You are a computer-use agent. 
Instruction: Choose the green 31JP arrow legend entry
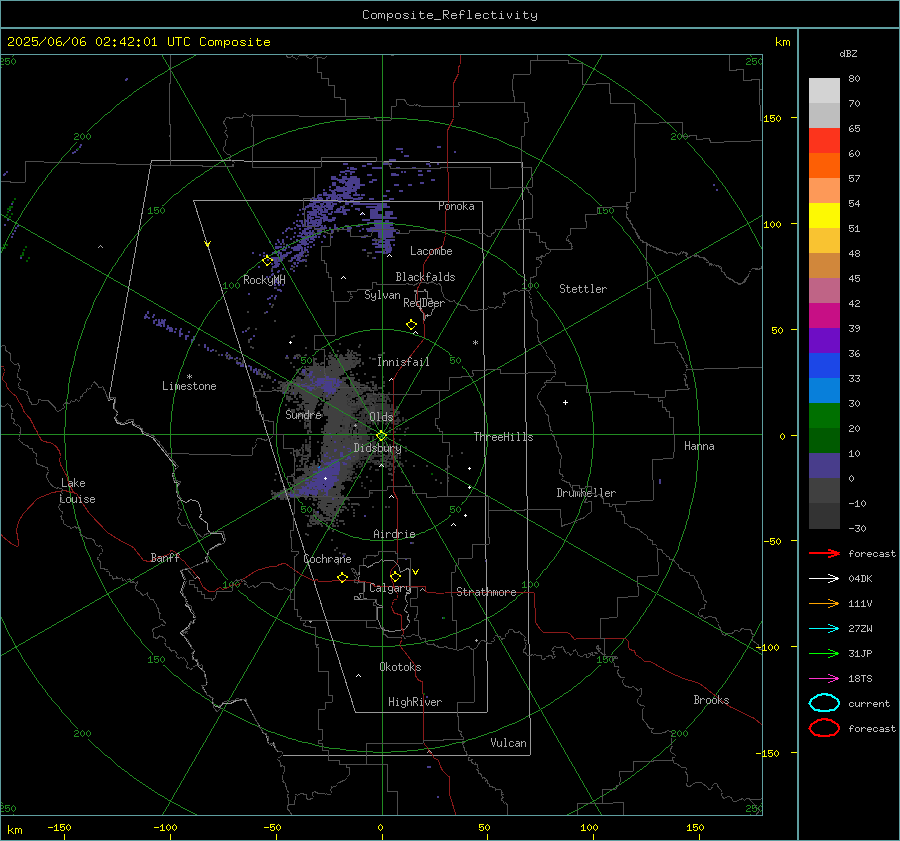pos(824,653)
